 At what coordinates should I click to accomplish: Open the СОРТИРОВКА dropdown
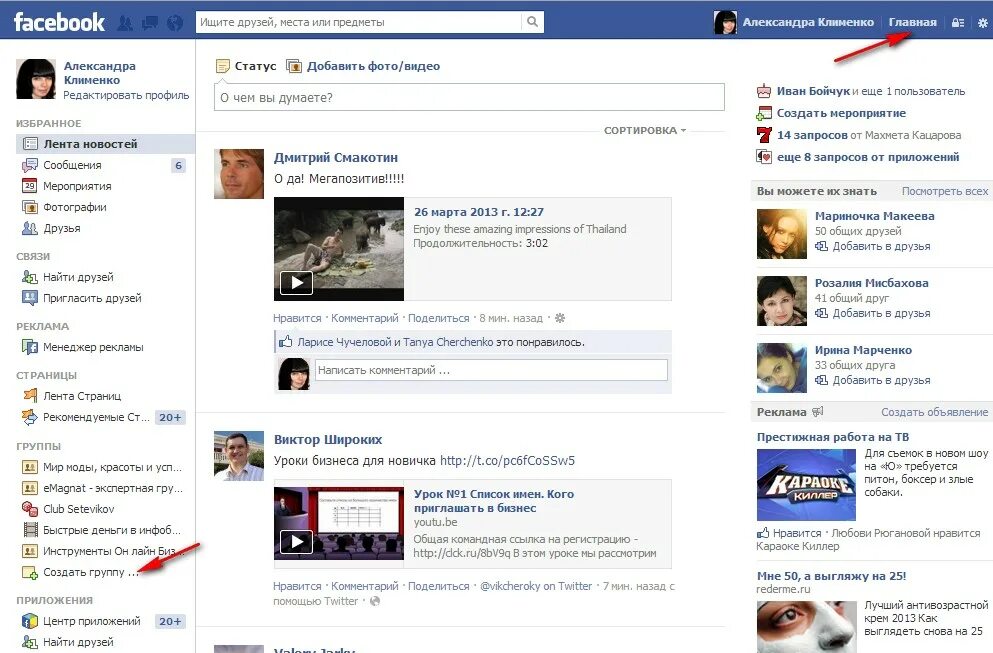(645, 130)
